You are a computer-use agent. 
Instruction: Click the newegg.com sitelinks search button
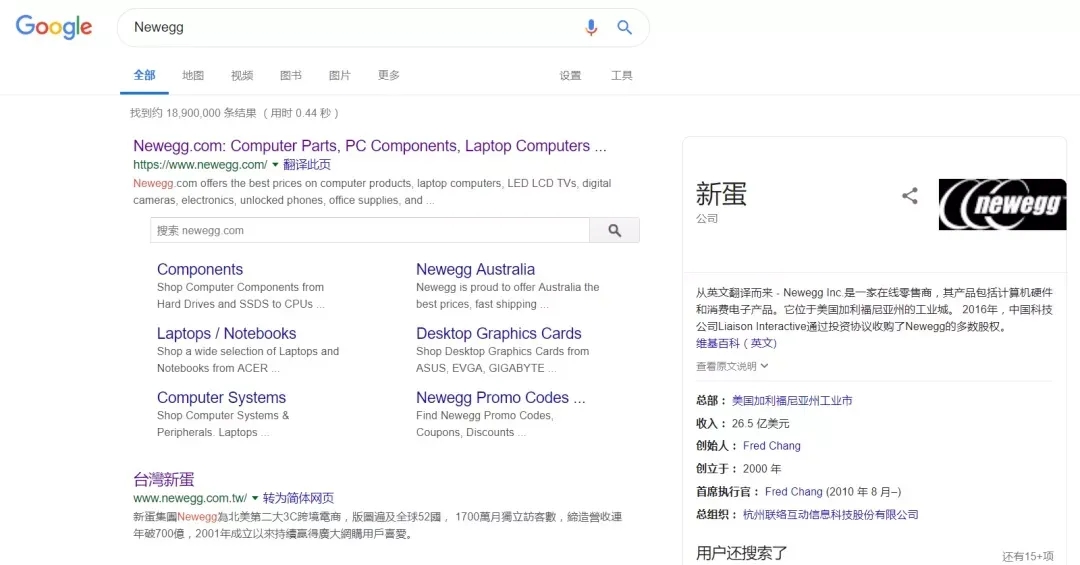click(614, 230)
